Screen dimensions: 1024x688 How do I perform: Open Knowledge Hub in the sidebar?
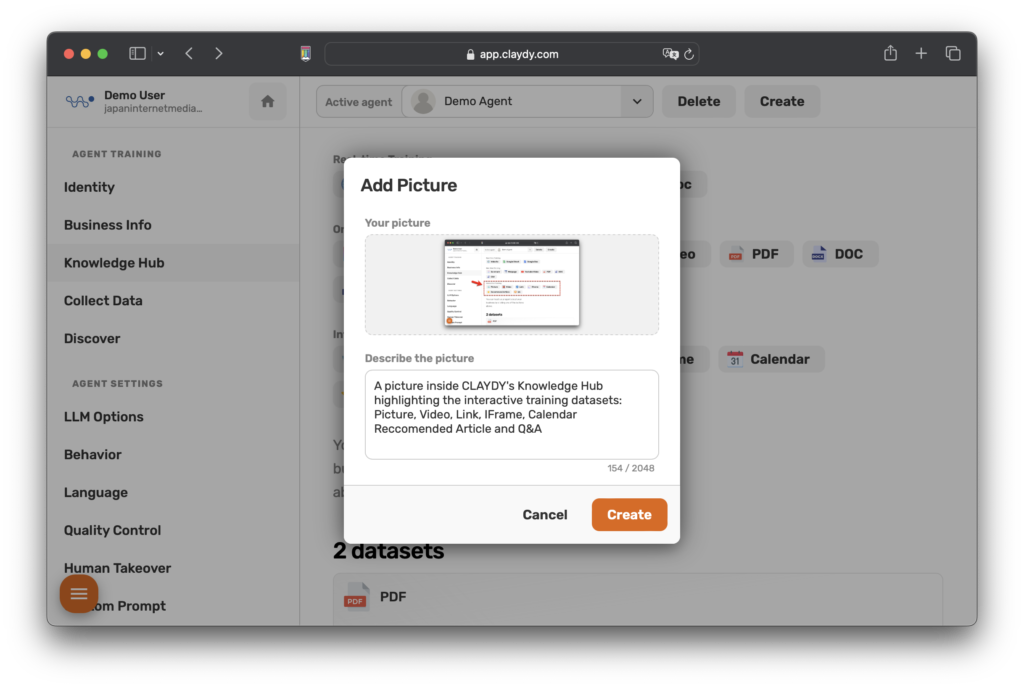pos(114,263)
